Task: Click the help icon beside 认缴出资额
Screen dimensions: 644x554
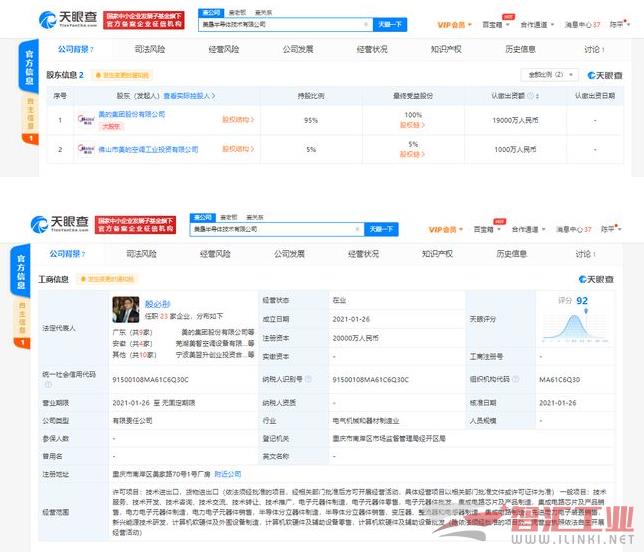Action: click(530, 96)
